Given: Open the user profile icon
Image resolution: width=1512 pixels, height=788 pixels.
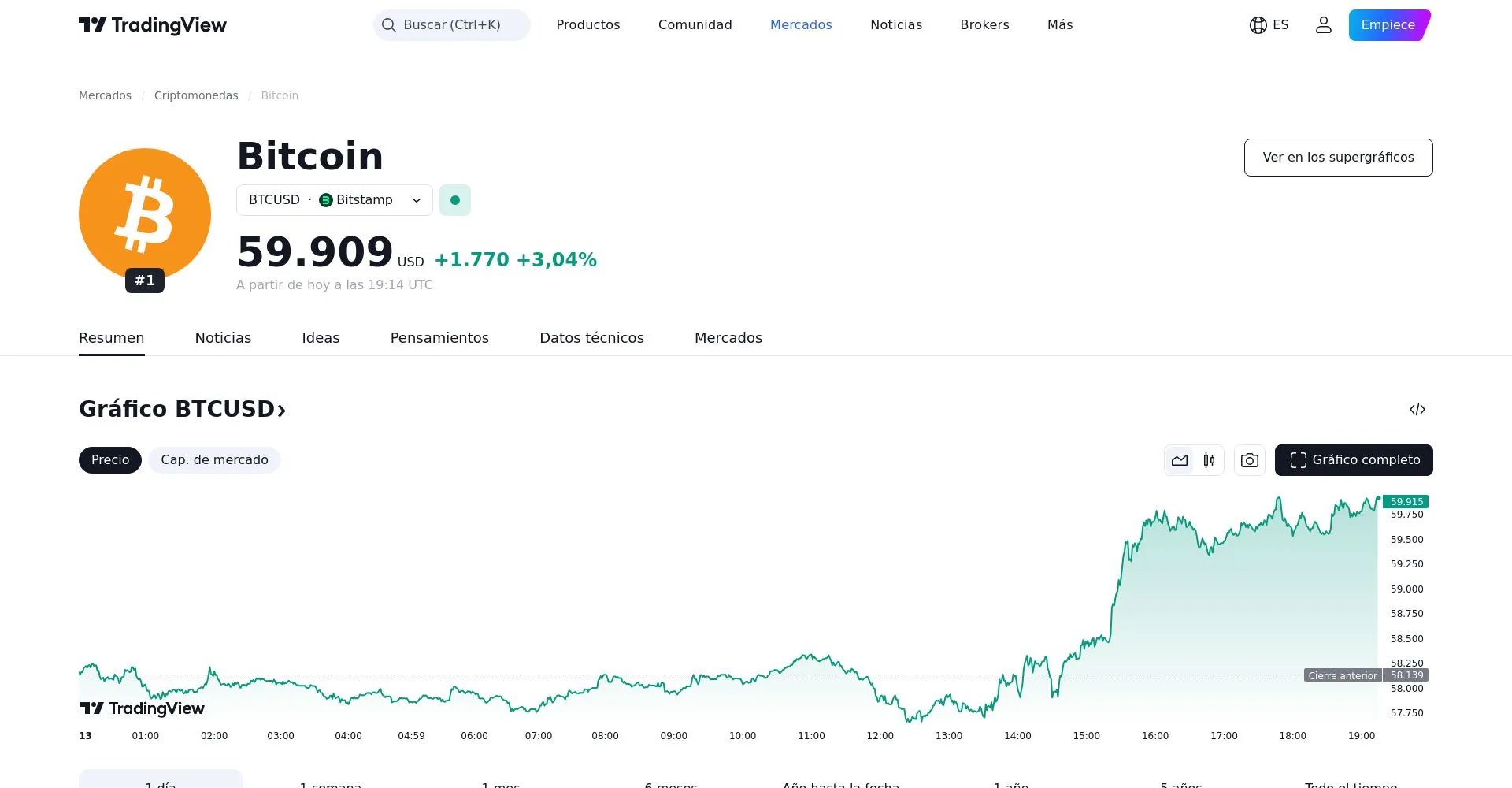Looking at the screenshot, I should (1324, 25).
